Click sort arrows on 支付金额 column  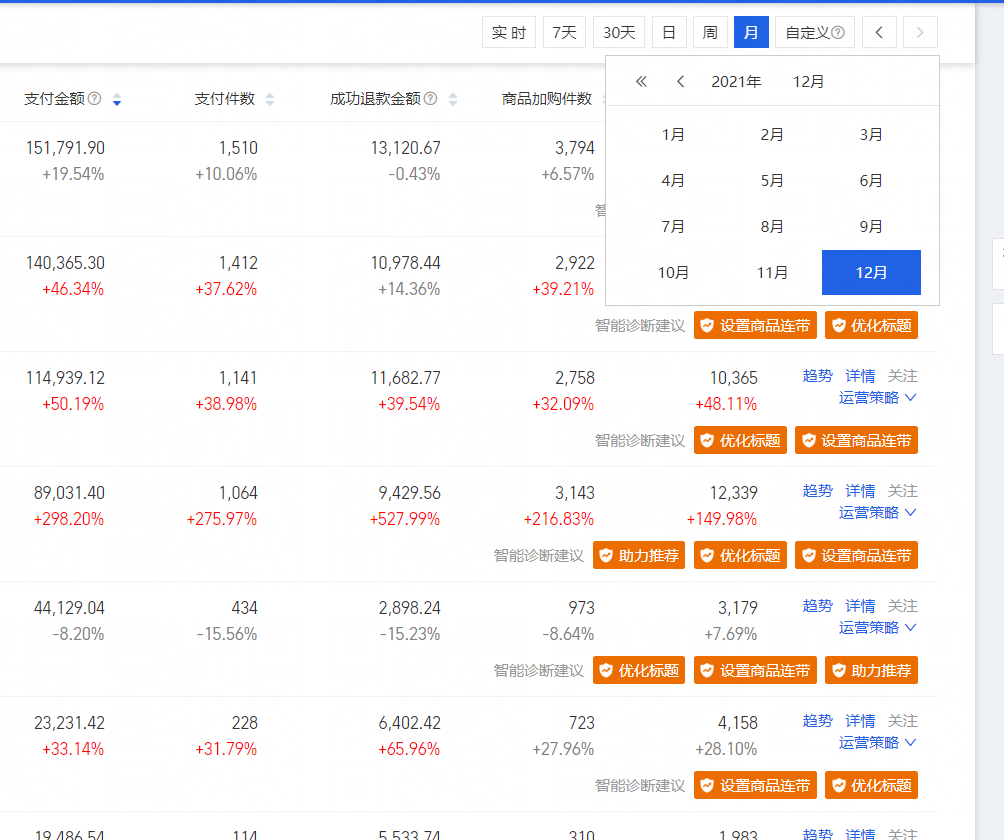[x=116, y=98]
